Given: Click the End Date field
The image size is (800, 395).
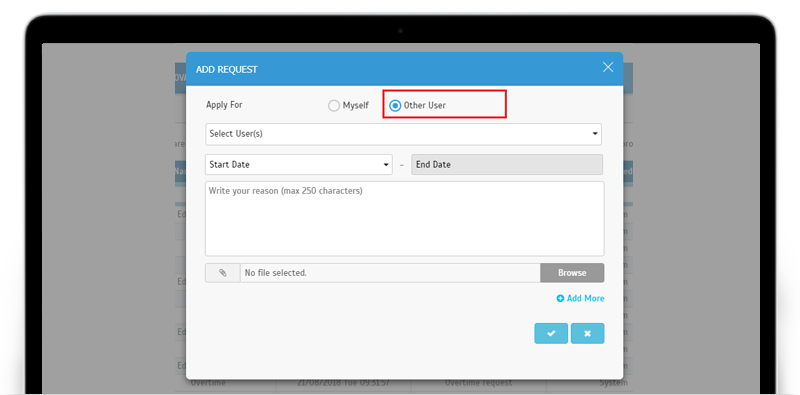Looking at the screenshot, I should coord(507,165).
